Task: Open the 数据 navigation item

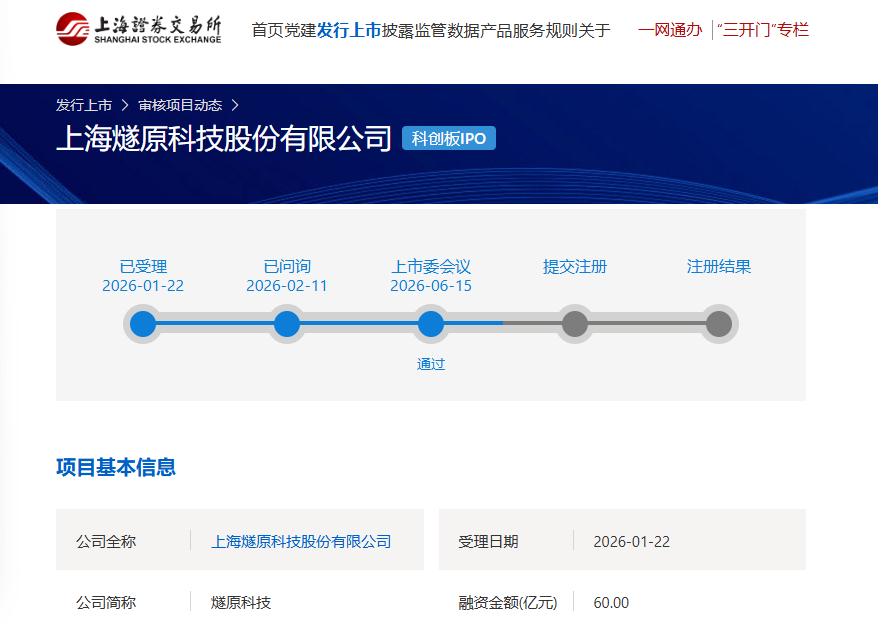Action: point(463,30)
